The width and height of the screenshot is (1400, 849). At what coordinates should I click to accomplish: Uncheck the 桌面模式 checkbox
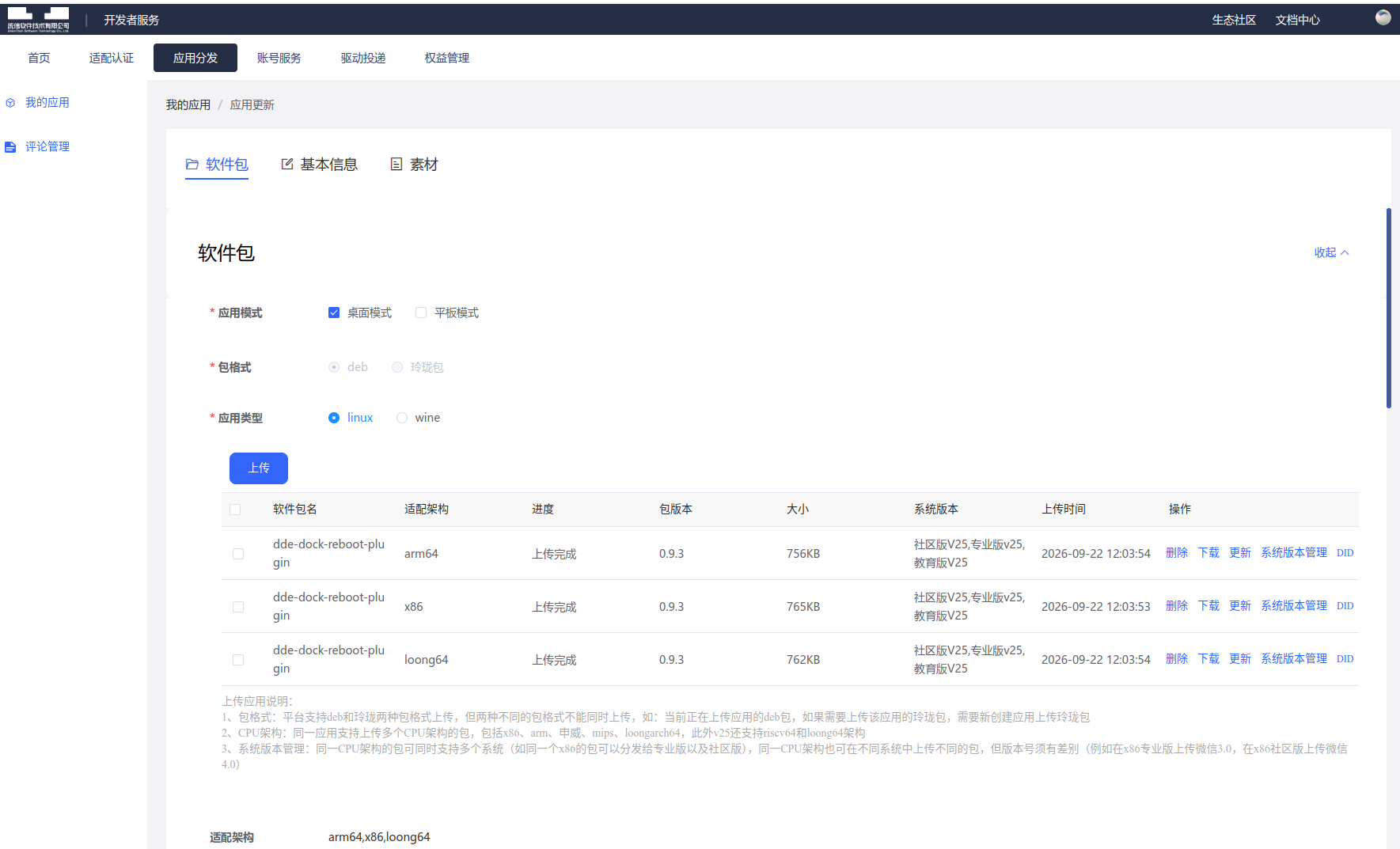click(x=334, y=313)
